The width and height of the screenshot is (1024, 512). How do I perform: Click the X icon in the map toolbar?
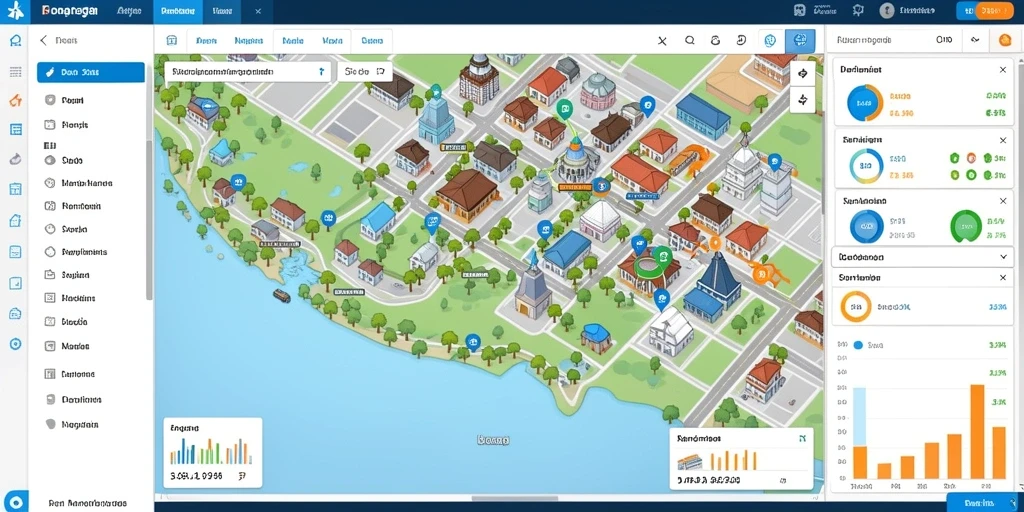coord(662,40)
